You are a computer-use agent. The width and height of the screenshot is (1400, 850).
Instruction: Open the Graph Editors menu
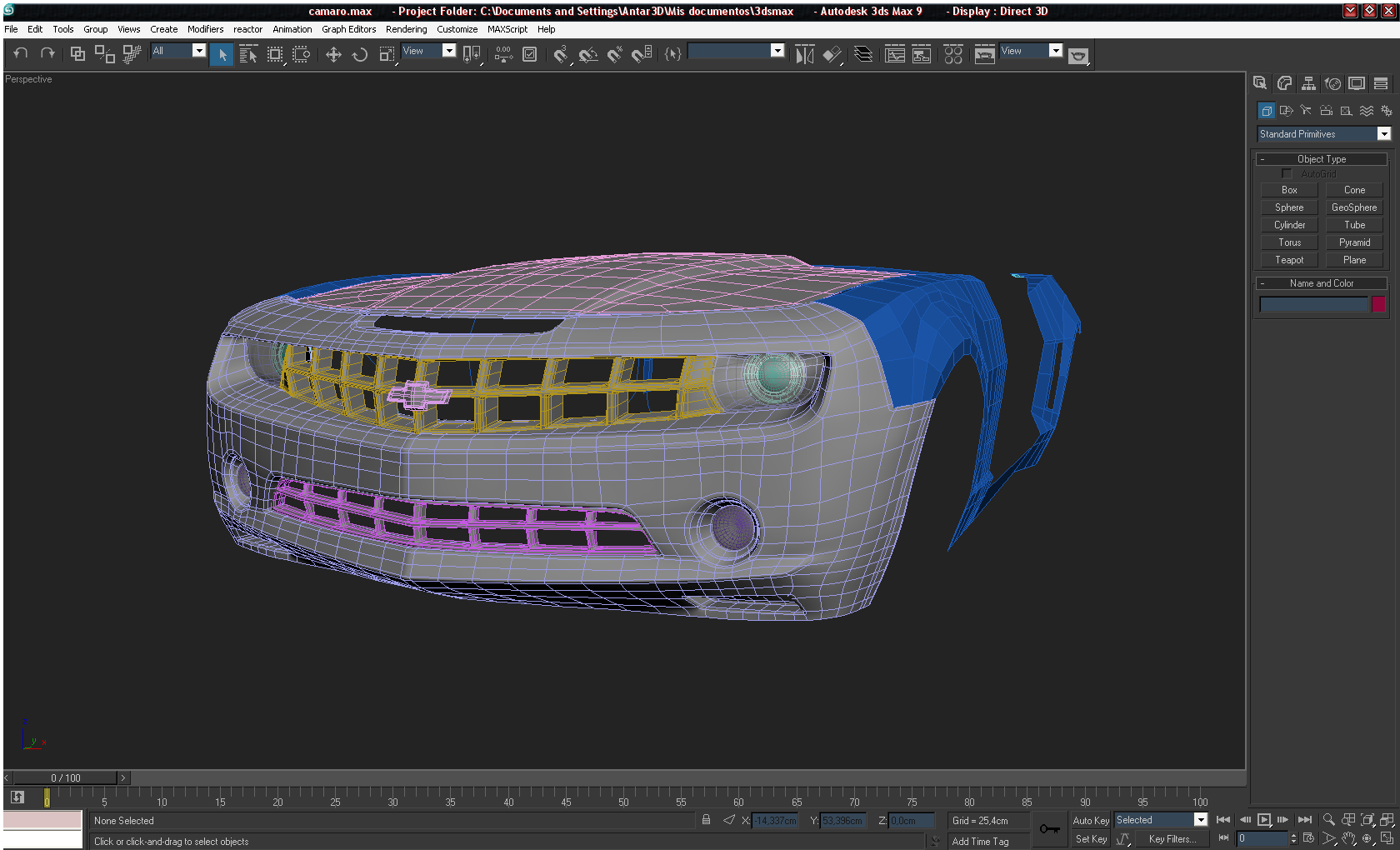[x=349, y=29]
